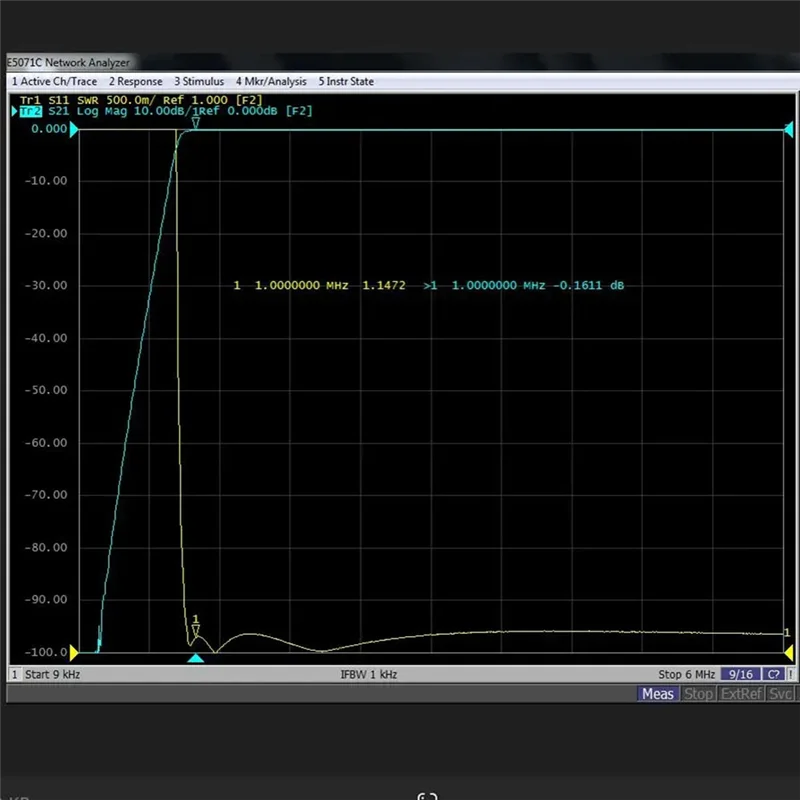Viewport: 800px width, 800px height.
Task: Click the cyan marker triangle on the frequency axis
Action: 196,658
